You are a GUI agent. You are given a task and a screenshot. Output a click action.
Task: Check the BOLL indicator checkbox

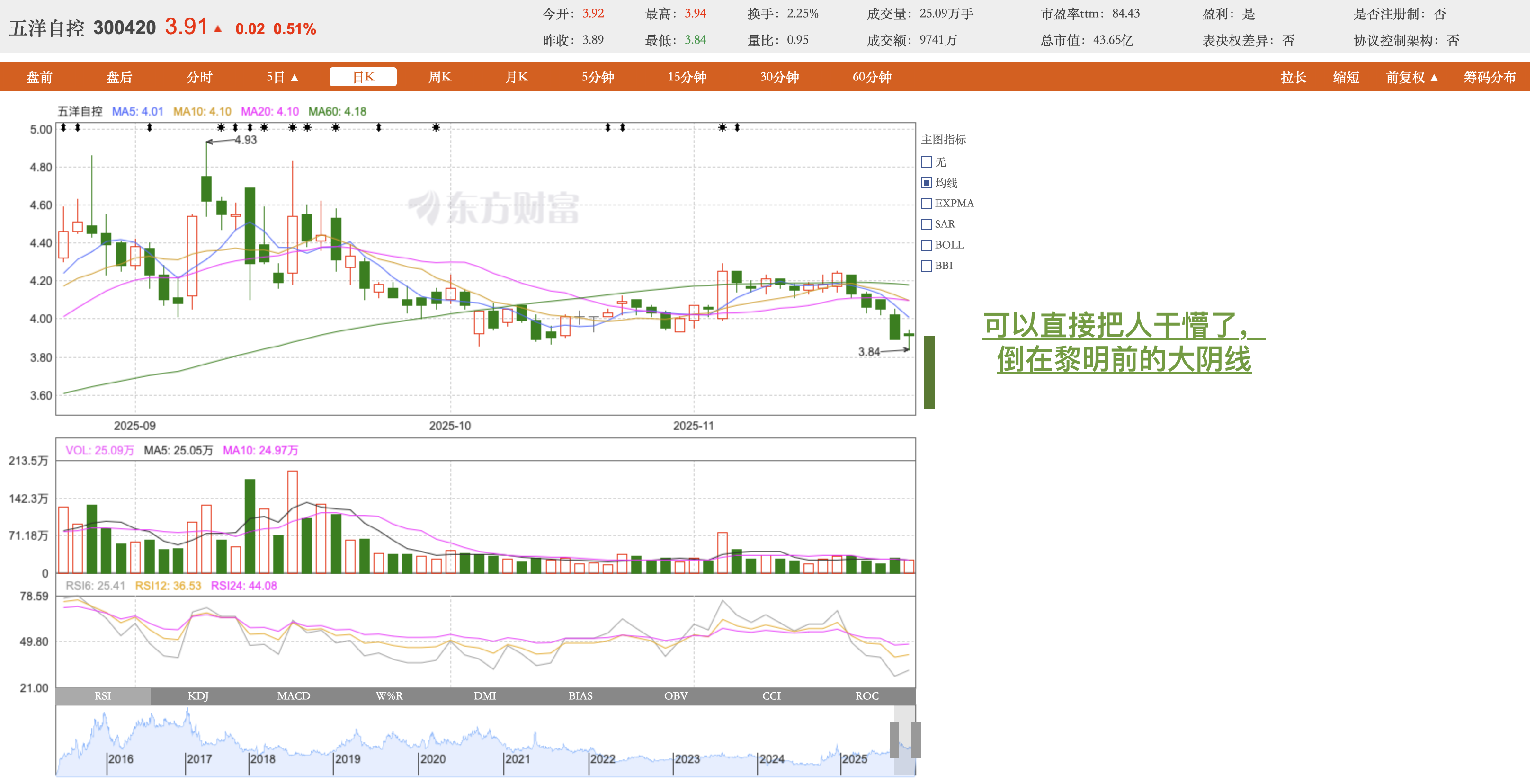(x=927, y=245)
